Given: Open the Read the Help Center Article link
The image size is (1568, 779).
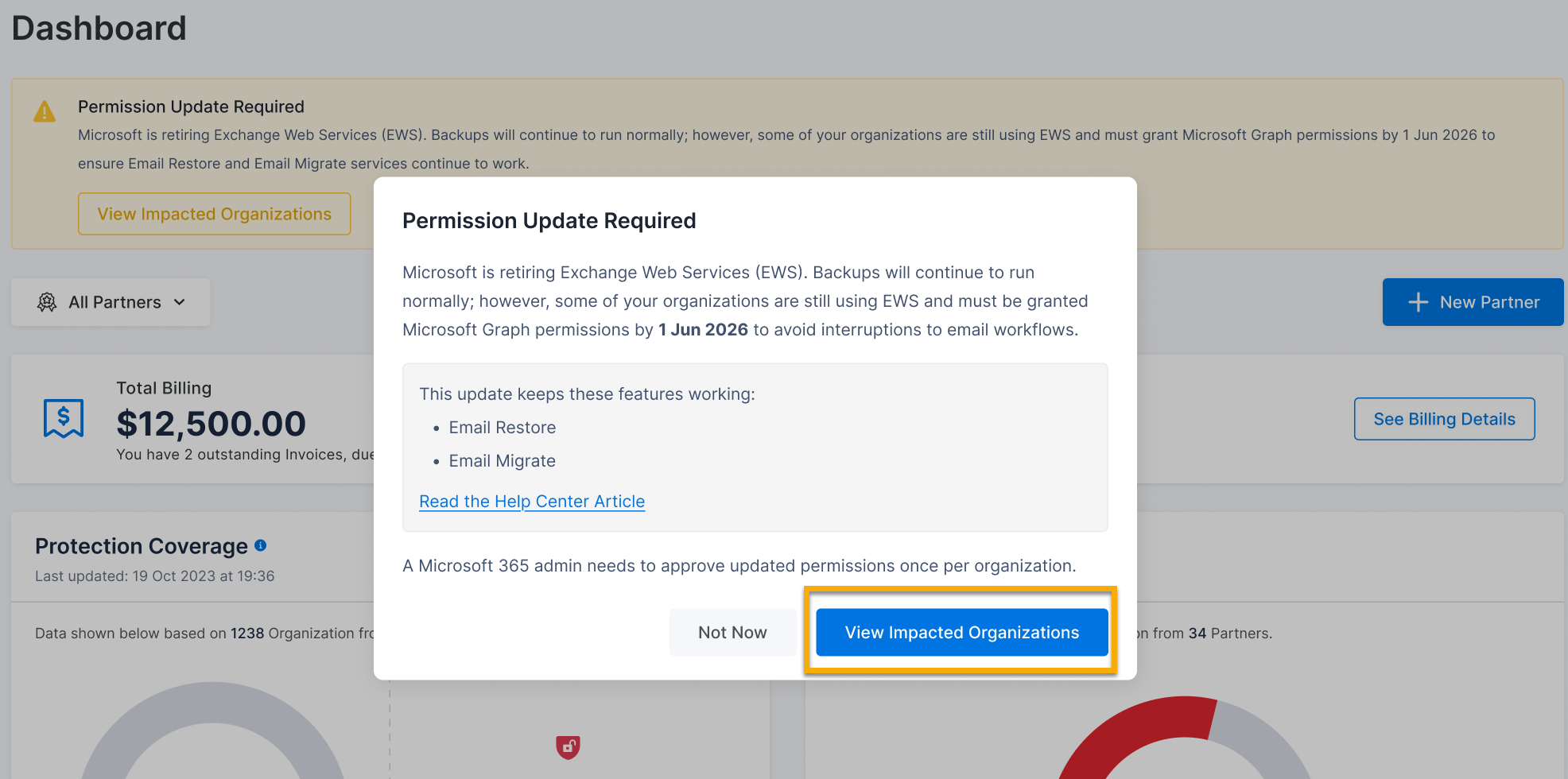Looking at the screenshot, I should (532, 502).
